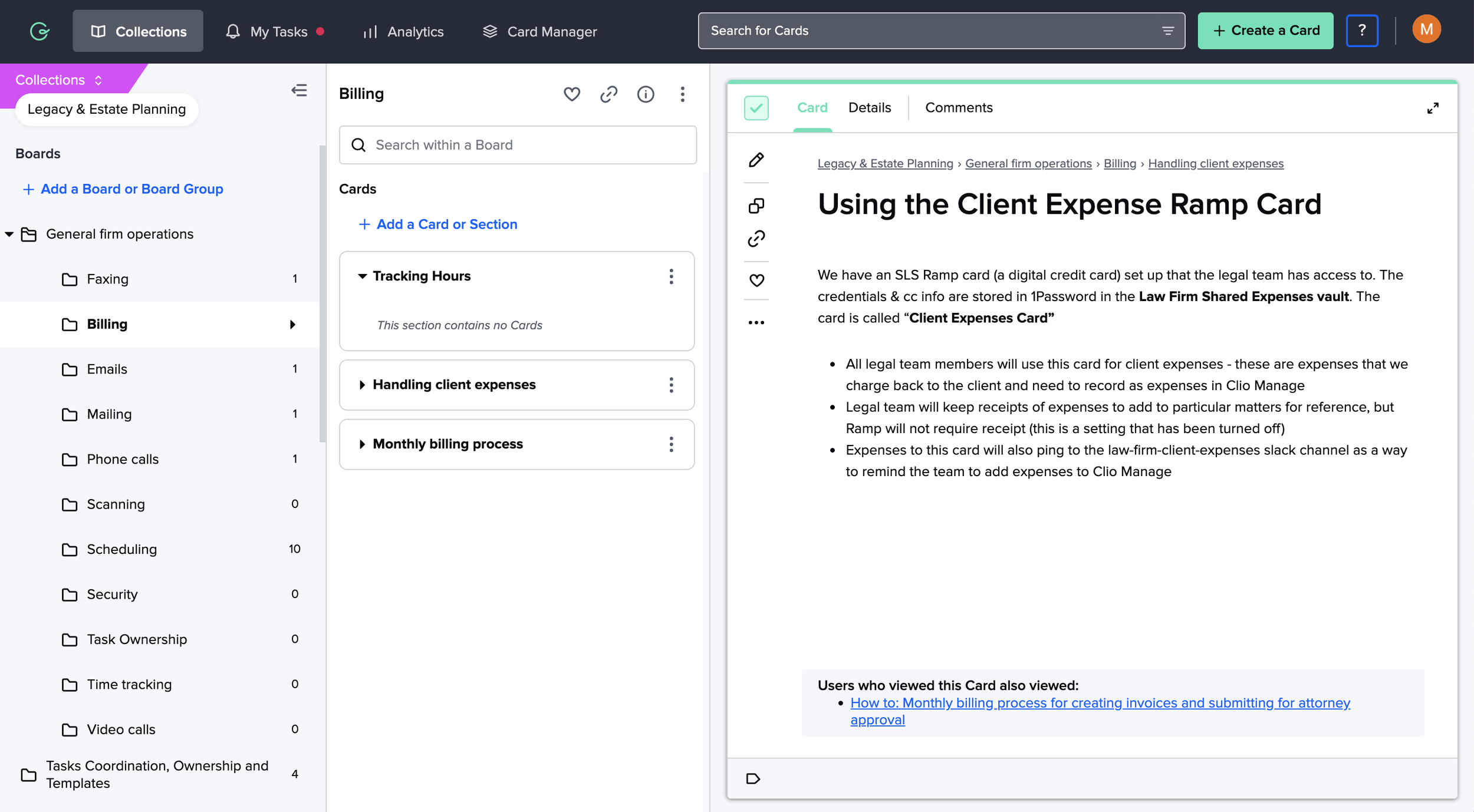
Task: Click the tag icon at the card bottom
Action: click(753, 778)
